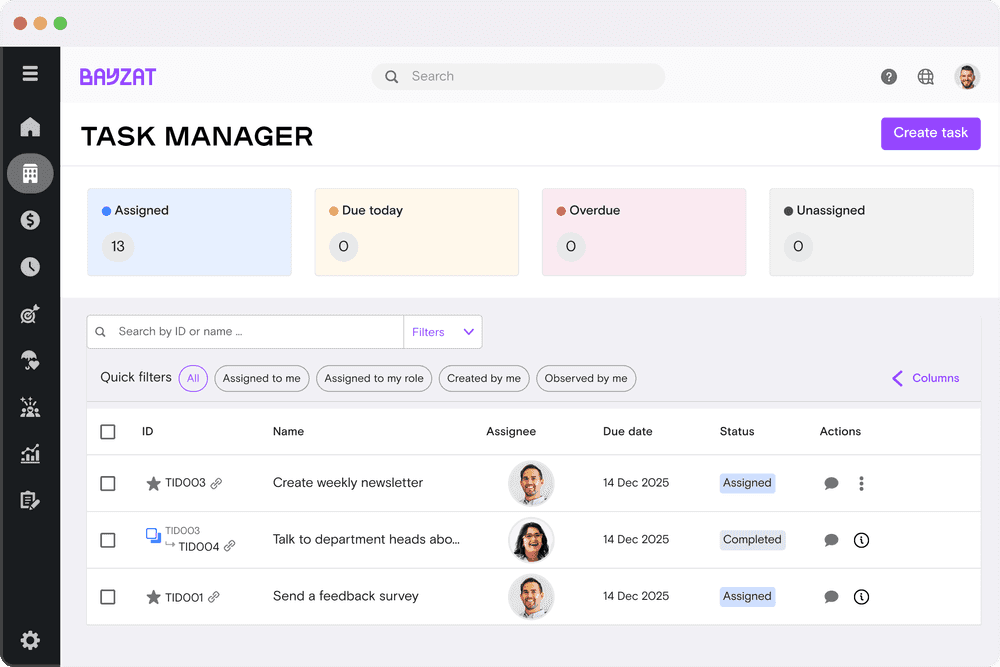Viewport: 1000px width, 667px height.
Task: Click the link icon next to TID001
Action: pos(213,596)
